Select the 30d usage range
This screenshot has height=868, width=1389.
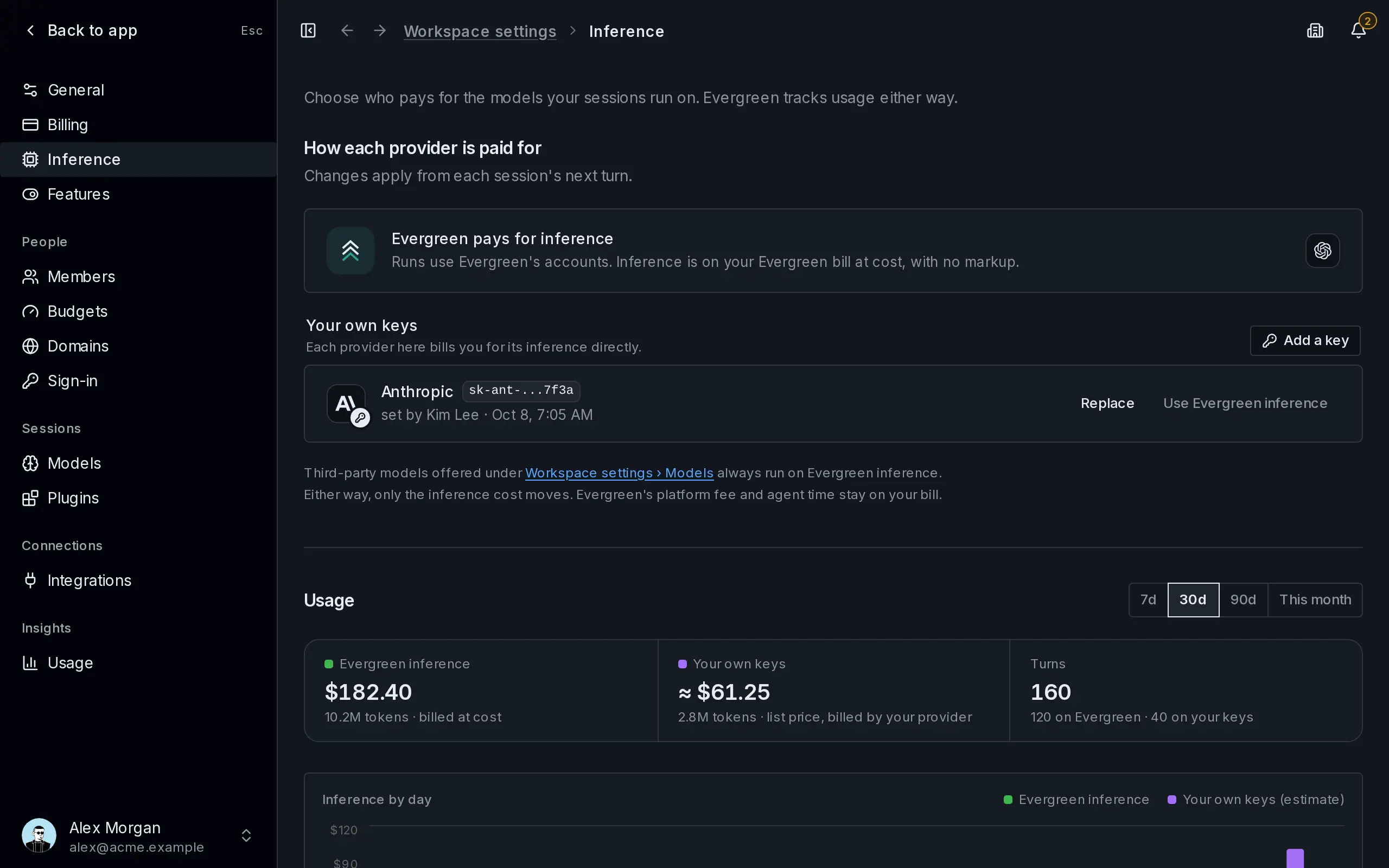pyautogui.click(x=1193, y=600)
